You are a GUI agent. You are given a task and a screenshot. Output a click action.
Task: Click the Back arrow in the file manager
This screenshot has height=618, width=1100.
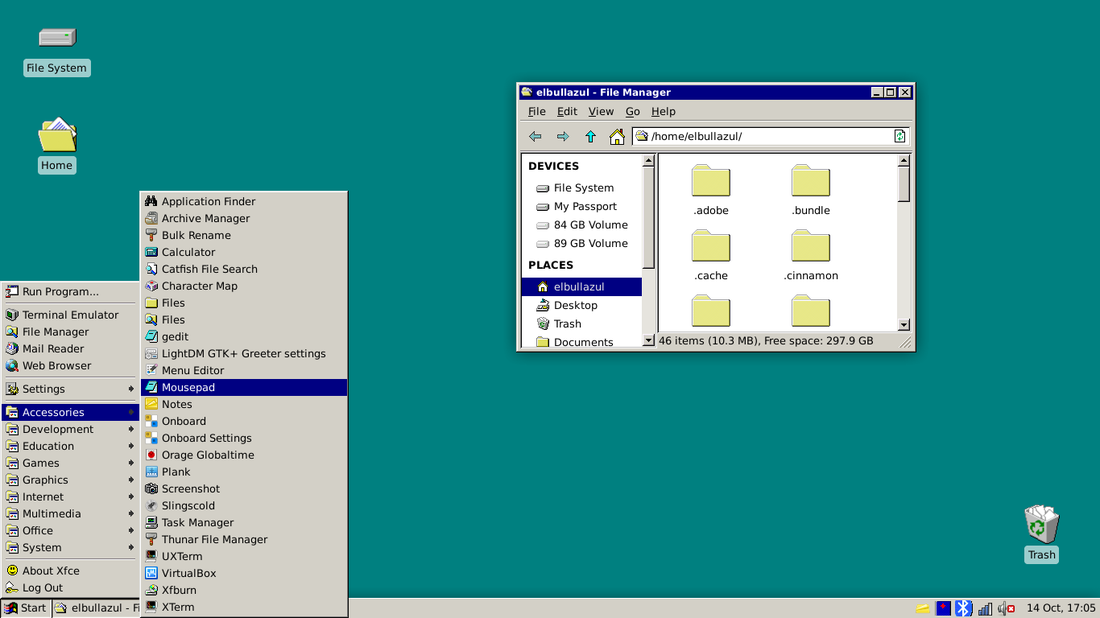(535, 136)
